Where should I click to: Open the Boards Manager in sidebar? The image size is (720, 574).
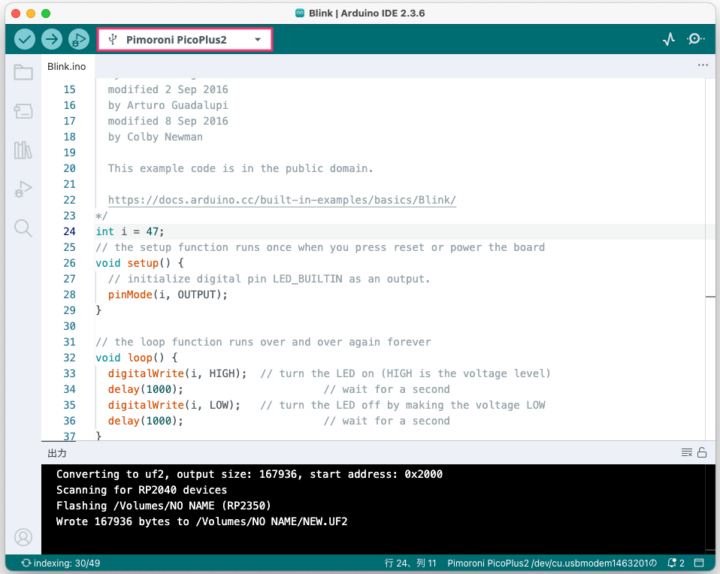pyautogui.click(x=23, y=111)
